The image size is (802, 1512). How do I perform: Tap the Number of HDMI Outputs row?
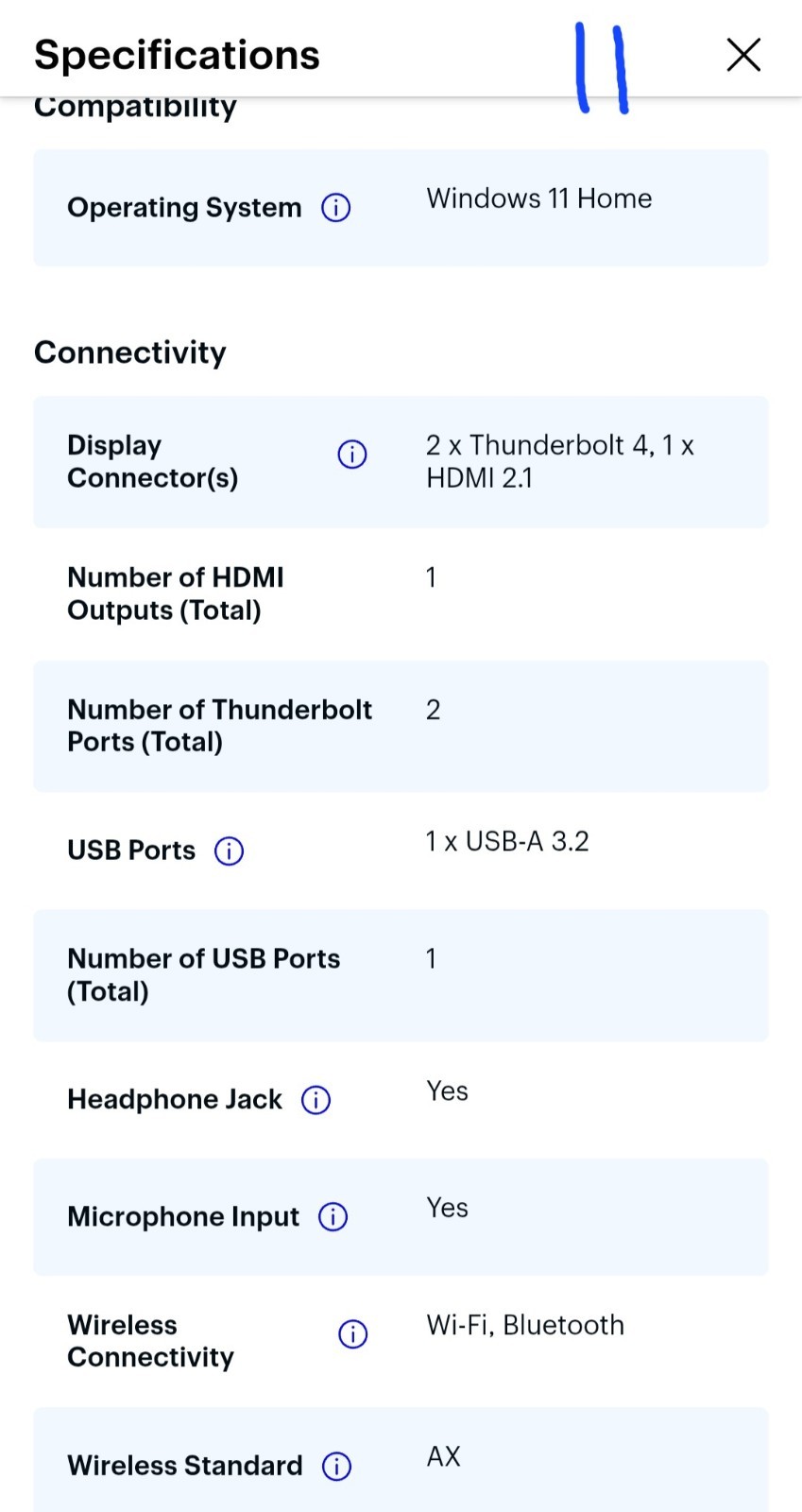[401, 593]
